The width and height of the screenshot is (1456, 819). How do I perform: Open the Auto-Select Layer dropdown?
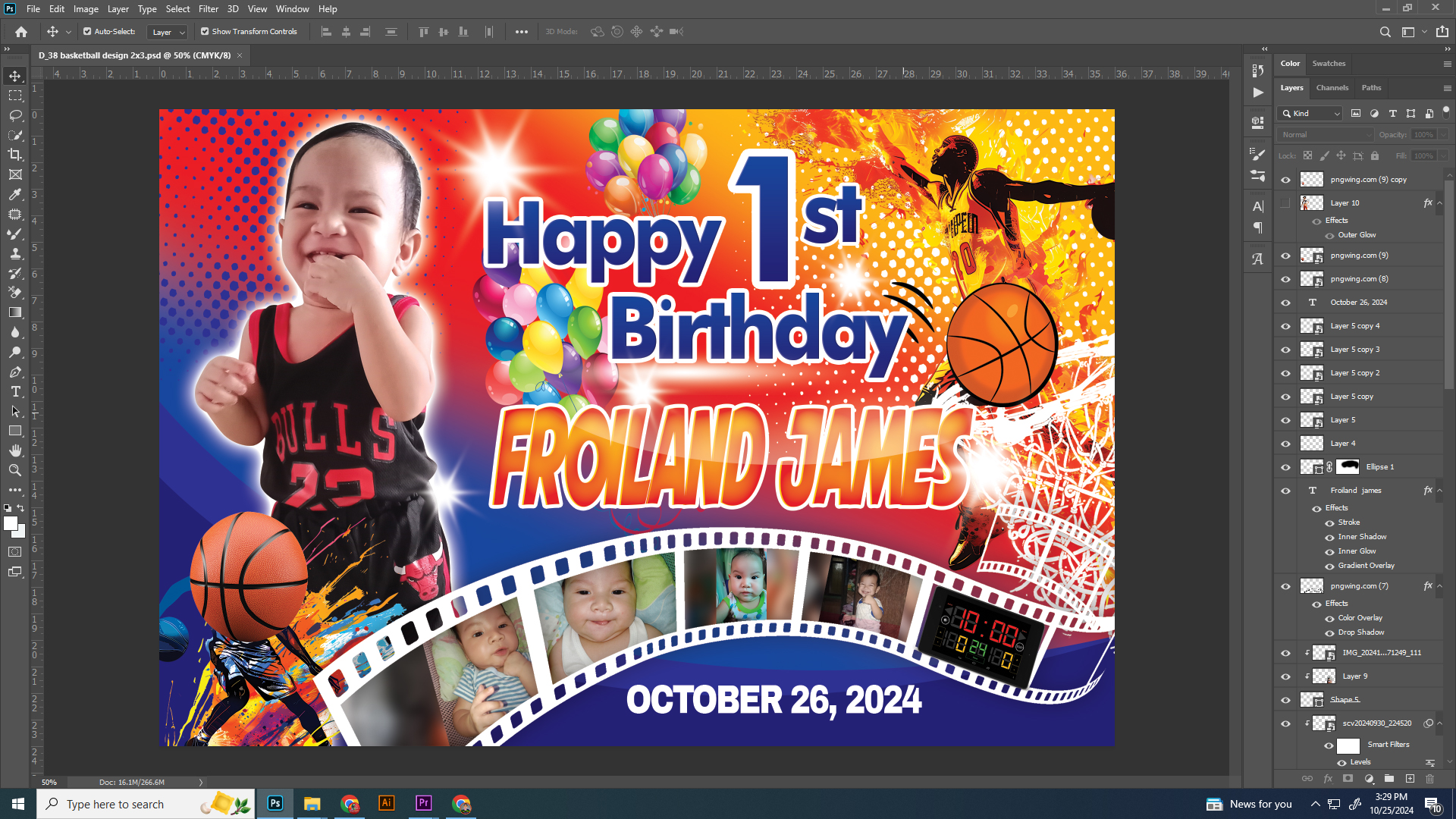168,32
